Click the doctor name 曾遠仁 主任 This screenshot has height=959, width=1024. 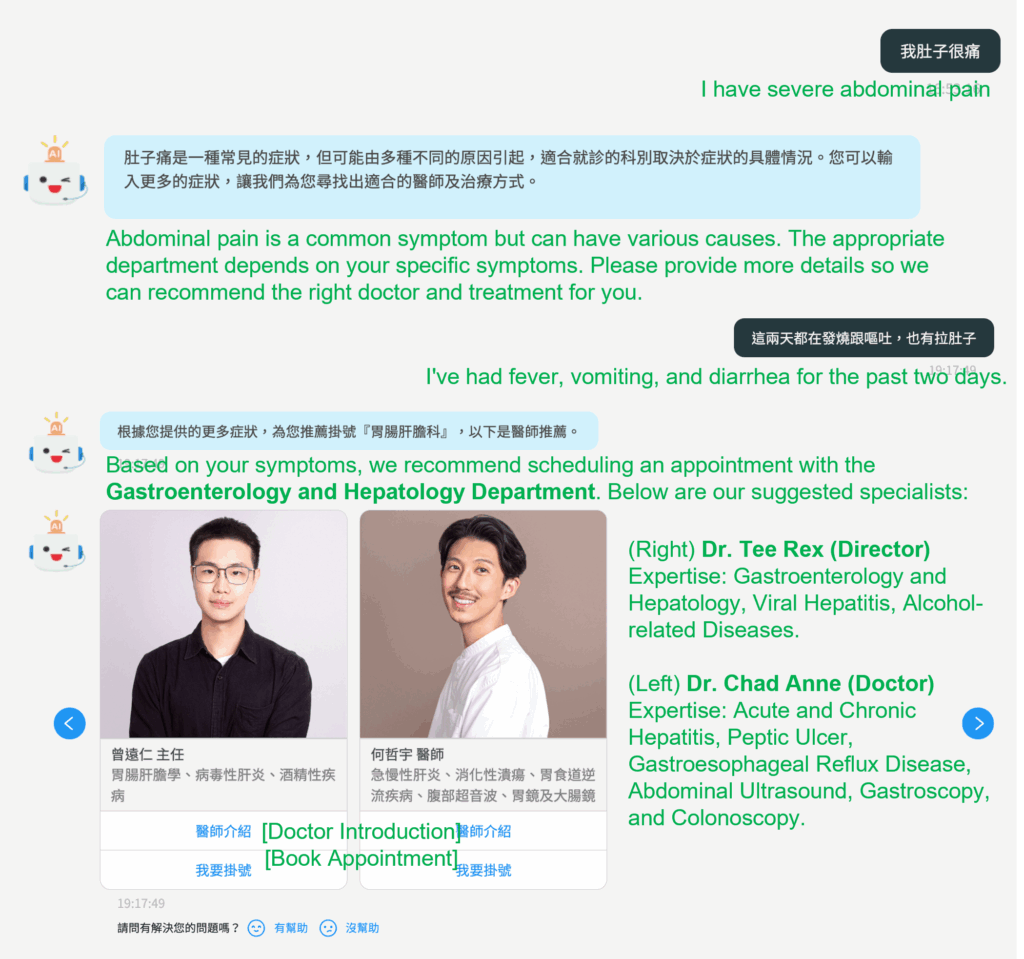click(x=148, y=754)
